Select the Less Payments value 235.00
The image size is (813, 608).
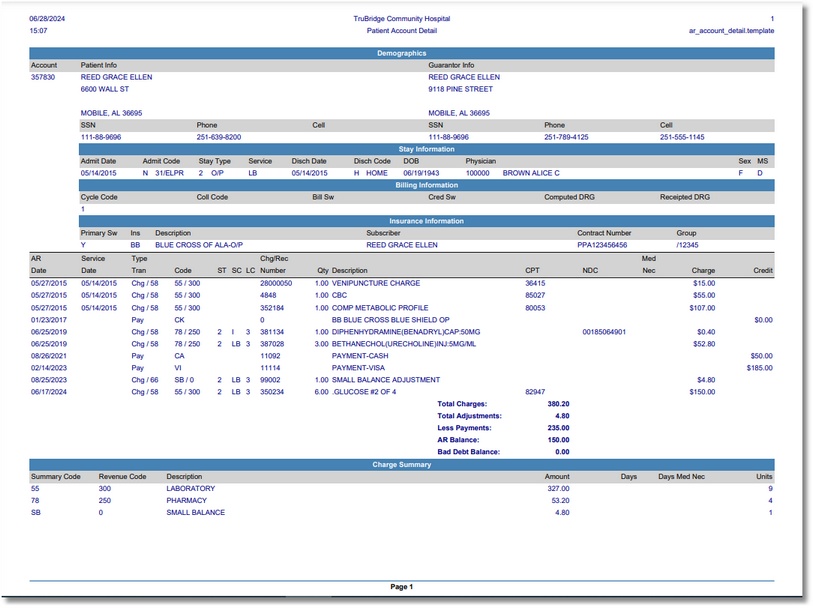(x=558, y=428)
